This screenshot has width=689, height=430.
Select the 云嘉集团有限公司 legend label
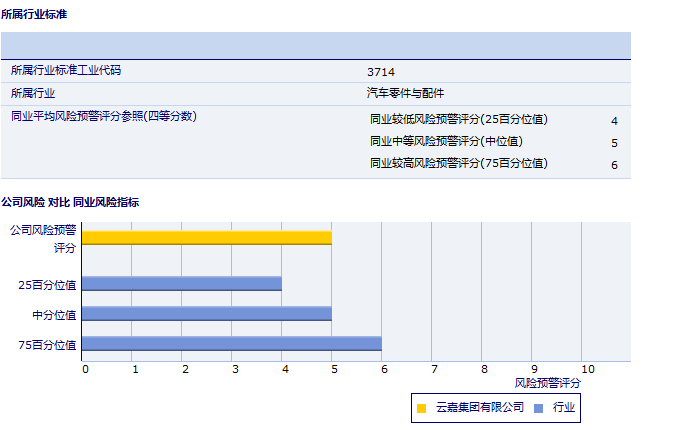478,408
